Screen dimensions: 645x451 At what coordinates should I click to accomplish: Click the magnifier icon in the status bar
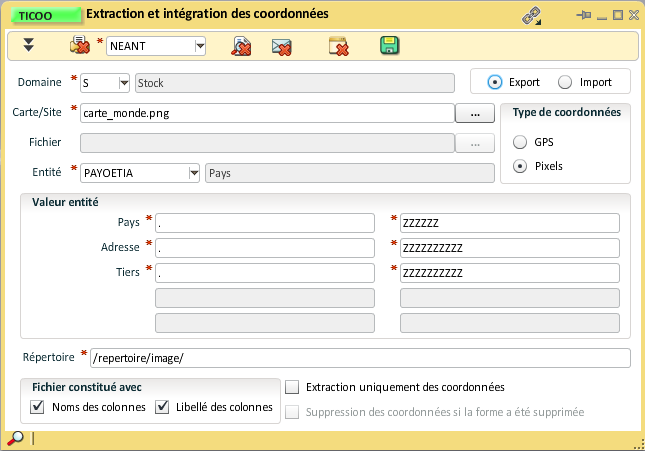click(16, 438)
